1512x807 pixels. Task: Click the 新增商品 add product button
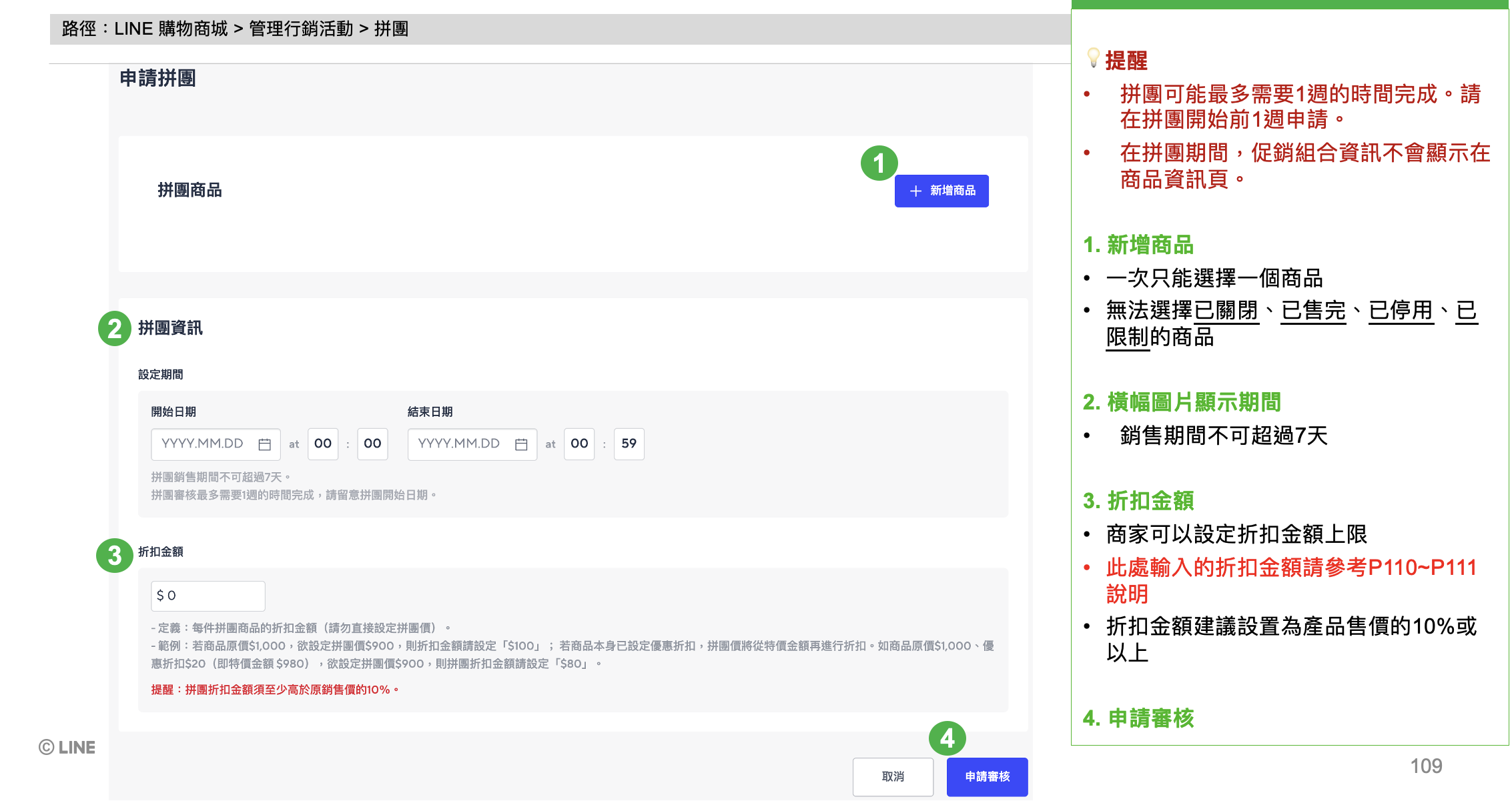pyautogui.click(x=941, y=191)
